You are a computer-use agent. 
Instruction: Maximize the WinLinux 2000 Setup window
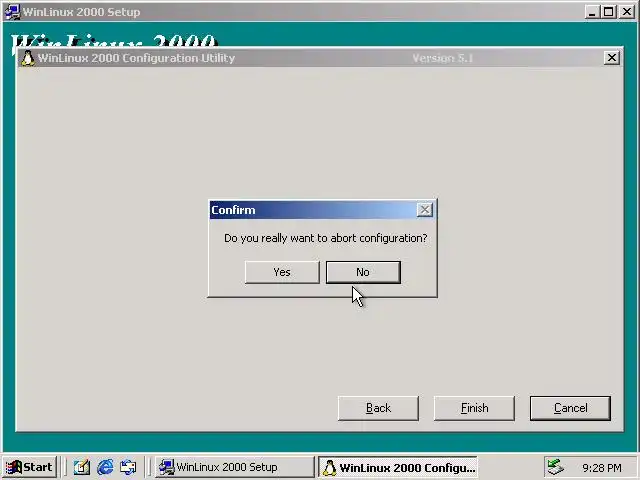click(608, 11)
